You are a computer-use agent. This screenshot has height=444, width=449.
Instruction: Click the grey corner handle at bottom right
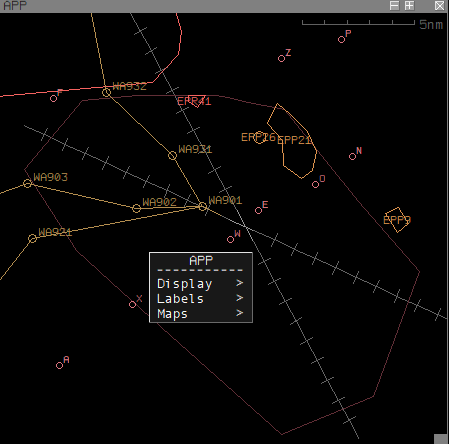[441, 439]
